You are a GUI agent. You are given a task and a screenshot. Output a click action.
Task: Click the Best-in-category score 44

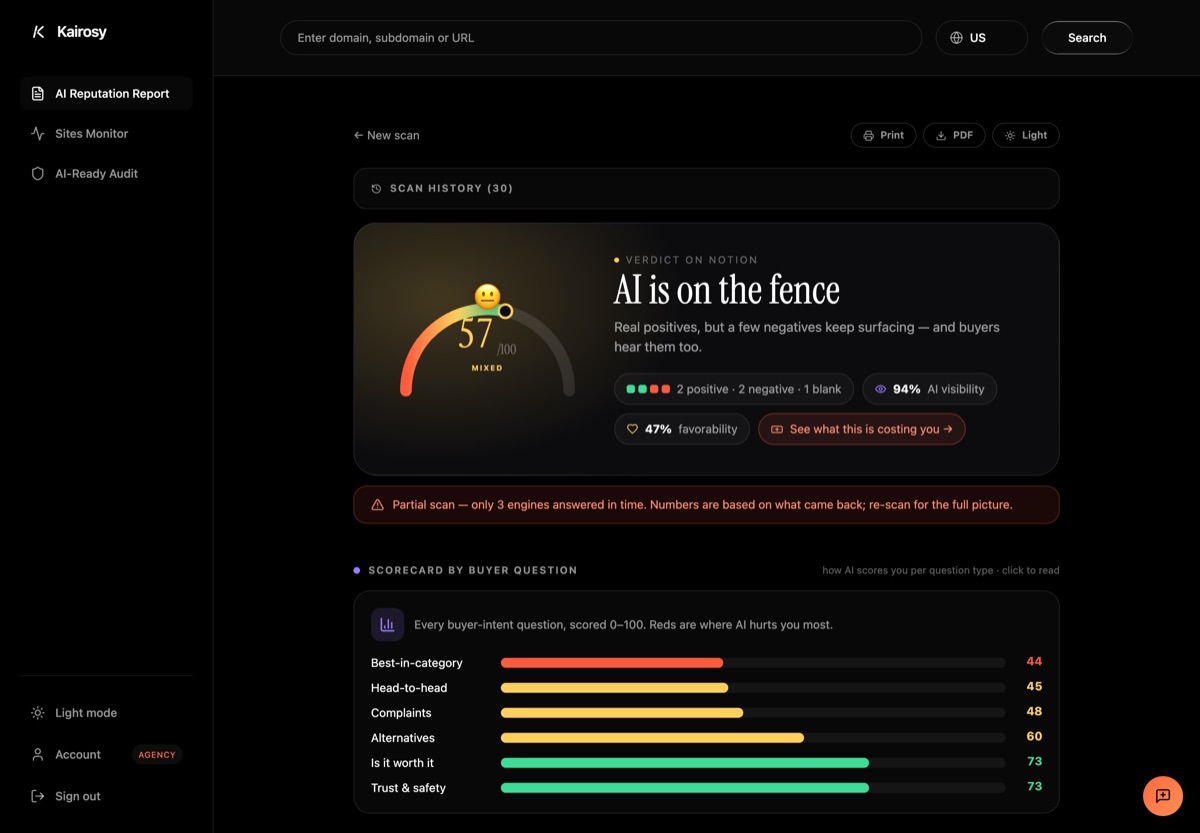point(1034,662)
